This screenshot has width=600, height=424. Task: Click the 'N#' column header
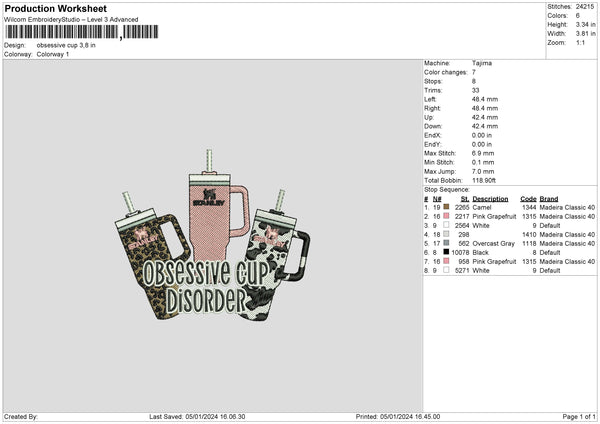coord(437,199)
